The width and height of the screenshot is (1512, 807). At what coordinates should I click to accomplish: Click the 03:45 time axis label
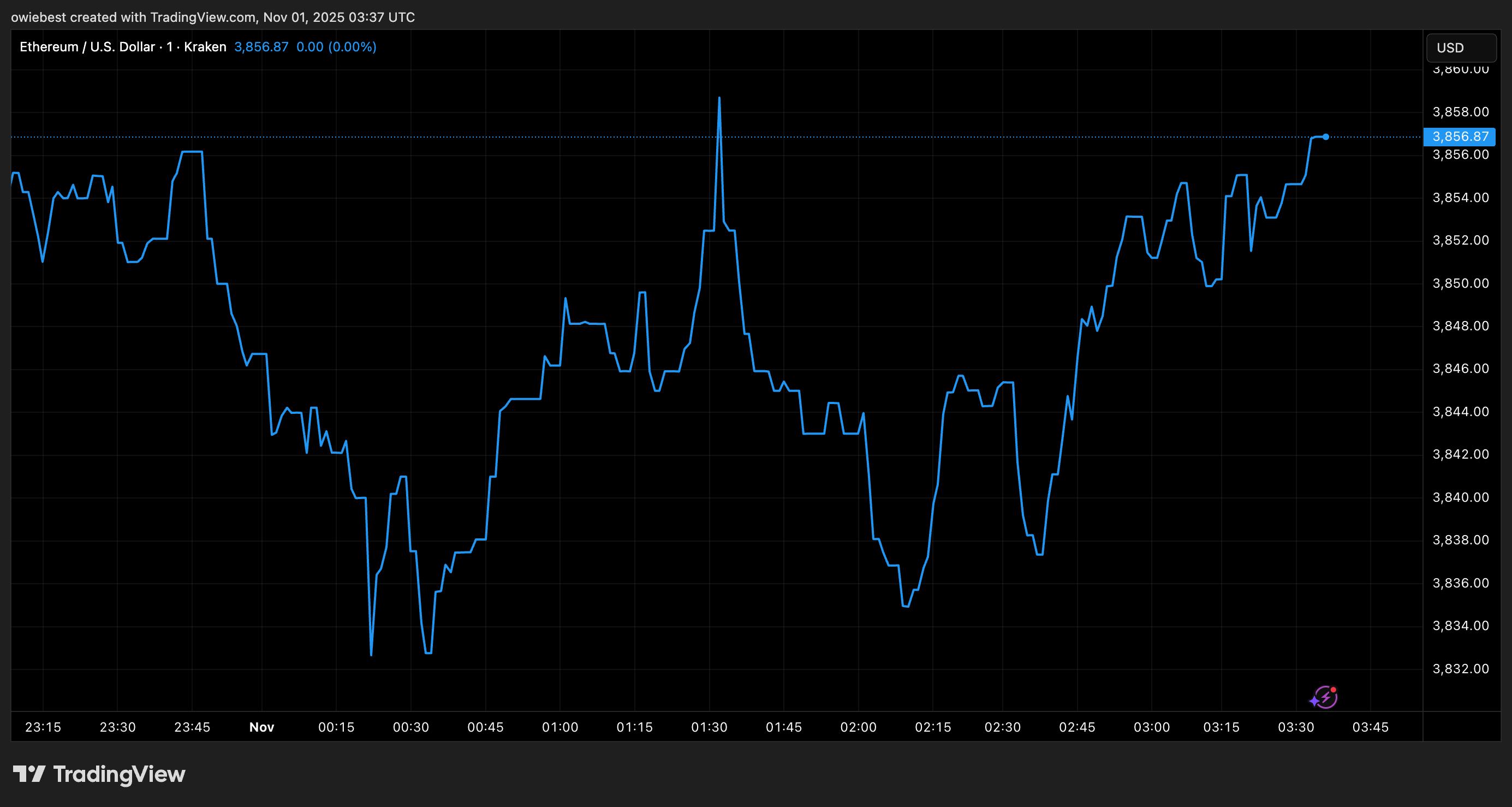(1371, 727)
